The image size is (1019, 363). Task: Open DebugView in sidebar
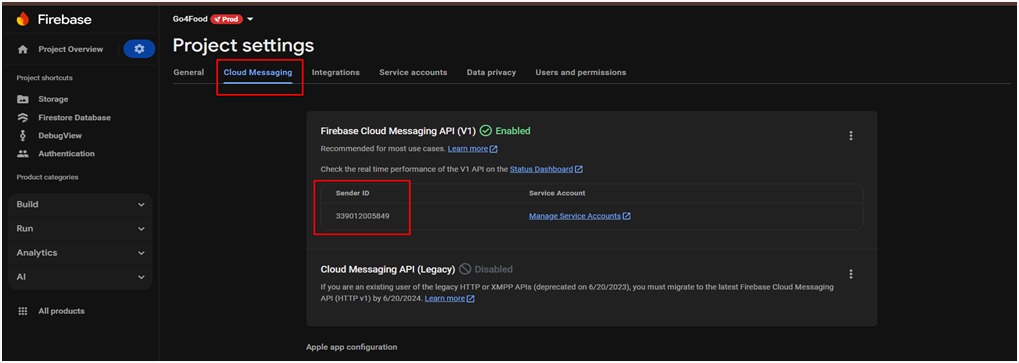tap(49, 136)
